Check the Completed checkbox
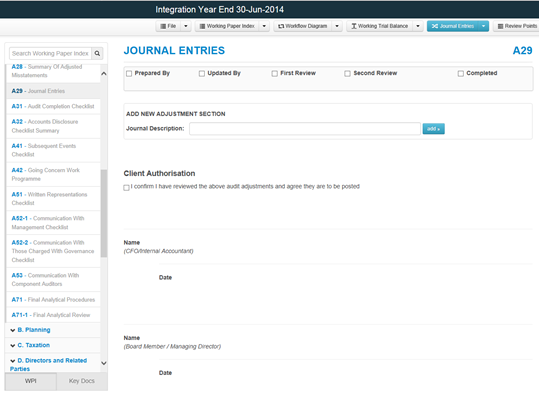The height and width of the screenshot is (393, 540). [460, 73]
